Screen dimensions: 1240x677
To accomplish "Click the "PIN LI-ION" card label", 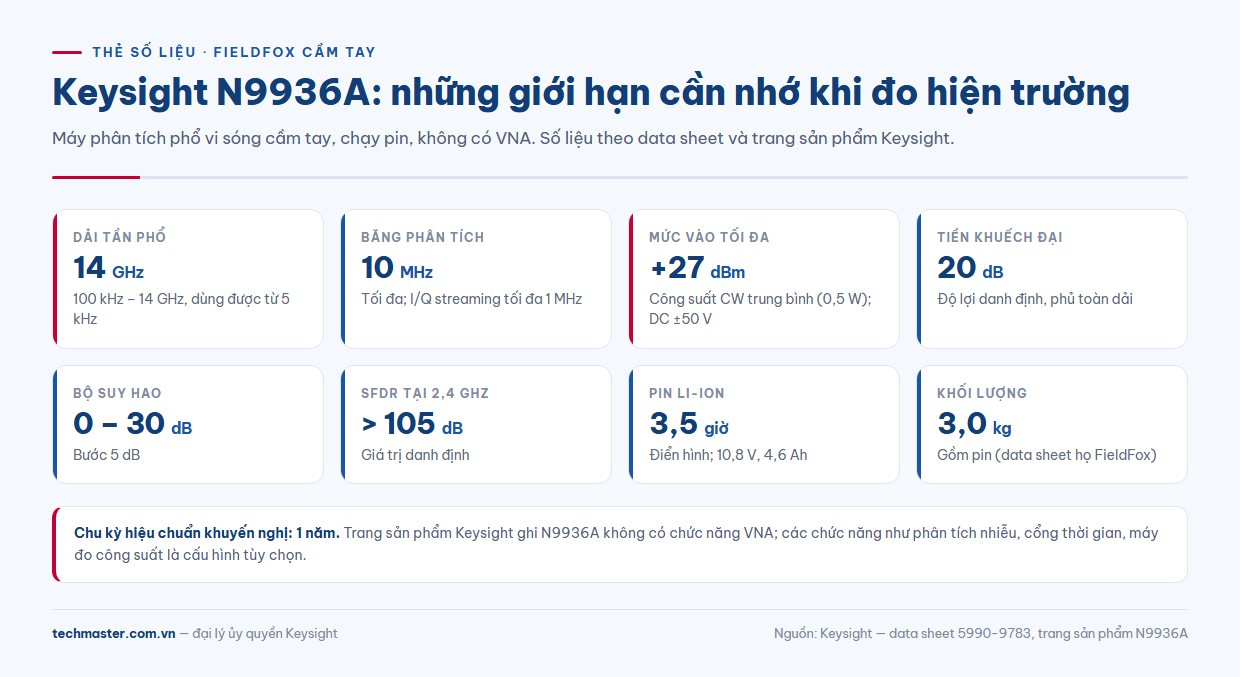I will pos(687,393).
